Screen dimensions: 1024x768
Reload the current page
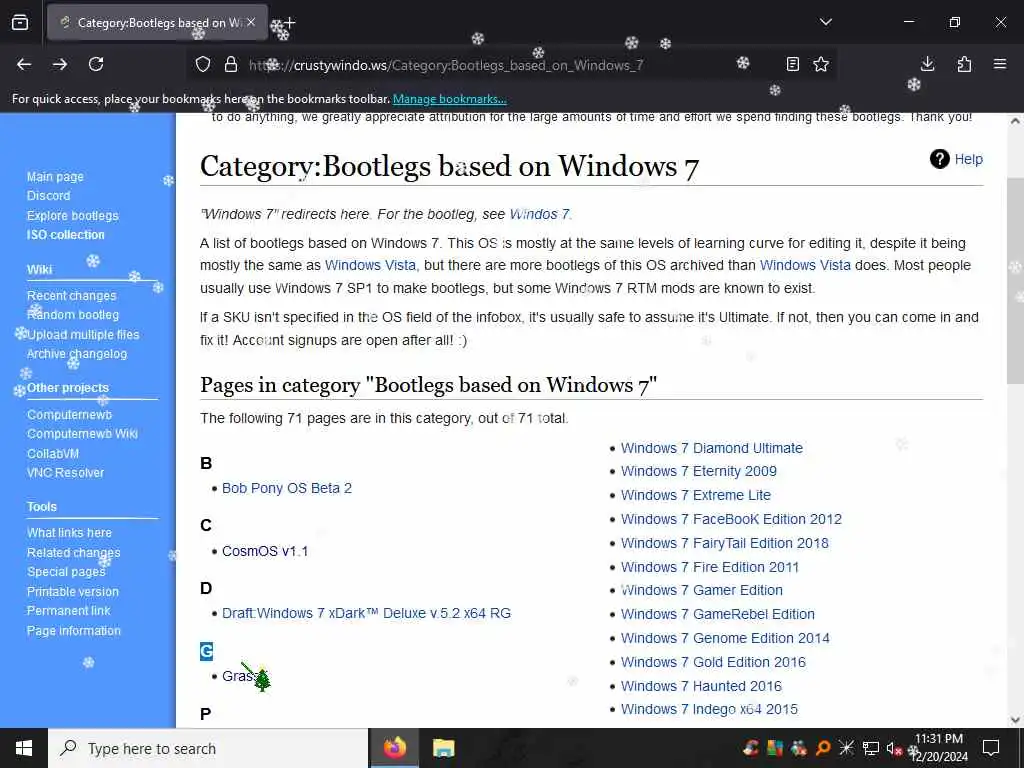tap(96, 64)
